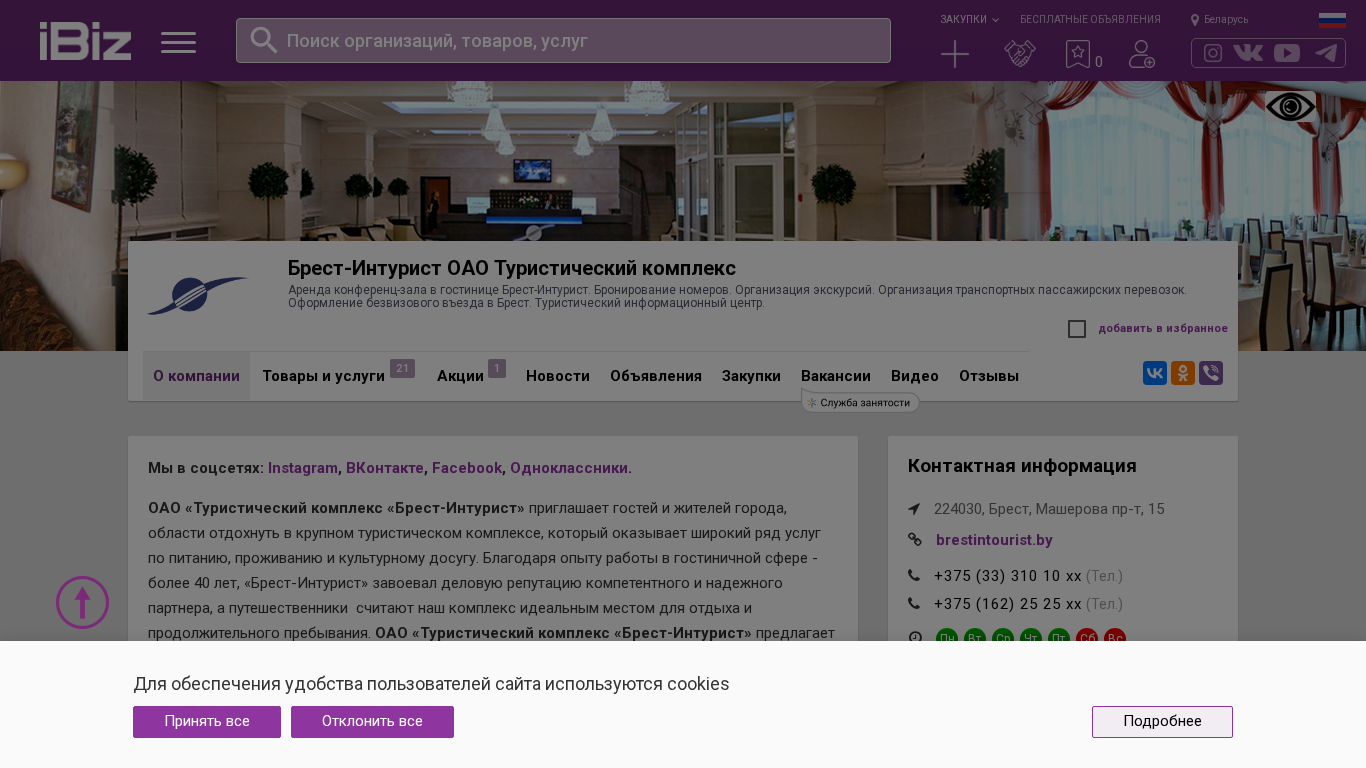Open iBiz VK page from header
1366x768 pixels.
click(1248, 53)
